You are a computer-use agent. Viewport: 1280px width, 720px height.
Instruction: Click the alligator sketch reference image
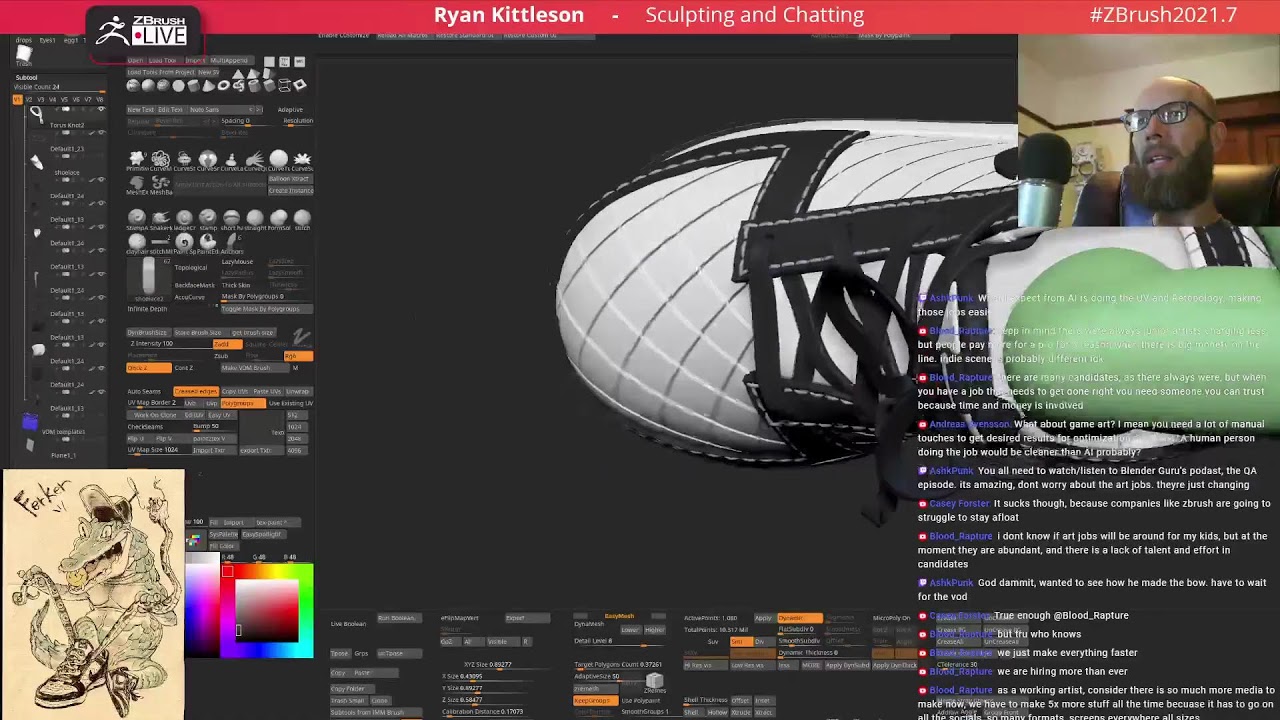93,594
